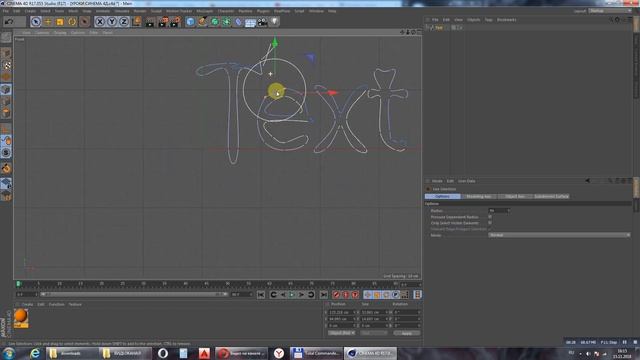
Task: Add a Floor environment object
Action: (x=250, y=22)
